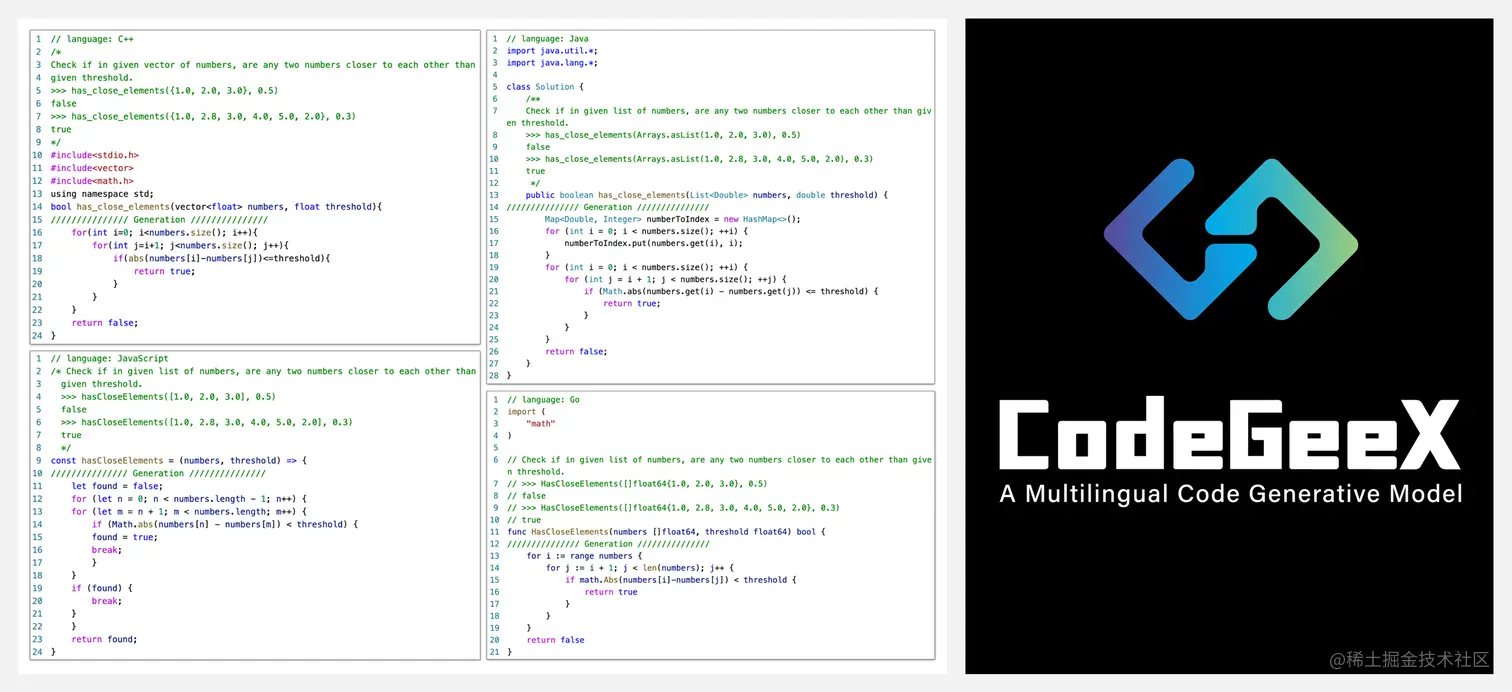Select the 'import java.util.*;' line
Screen dimensions: 1512x692
pos(552,51)
